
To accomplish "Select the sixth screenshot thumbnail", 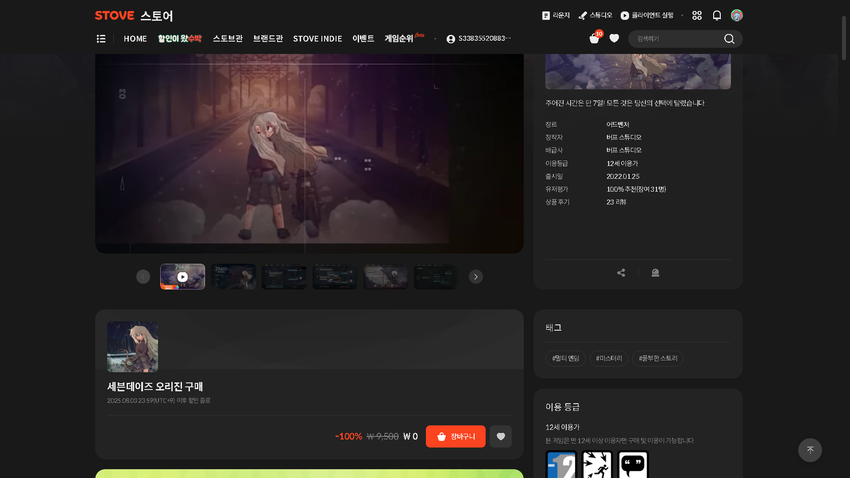I will tap(436, 277).
